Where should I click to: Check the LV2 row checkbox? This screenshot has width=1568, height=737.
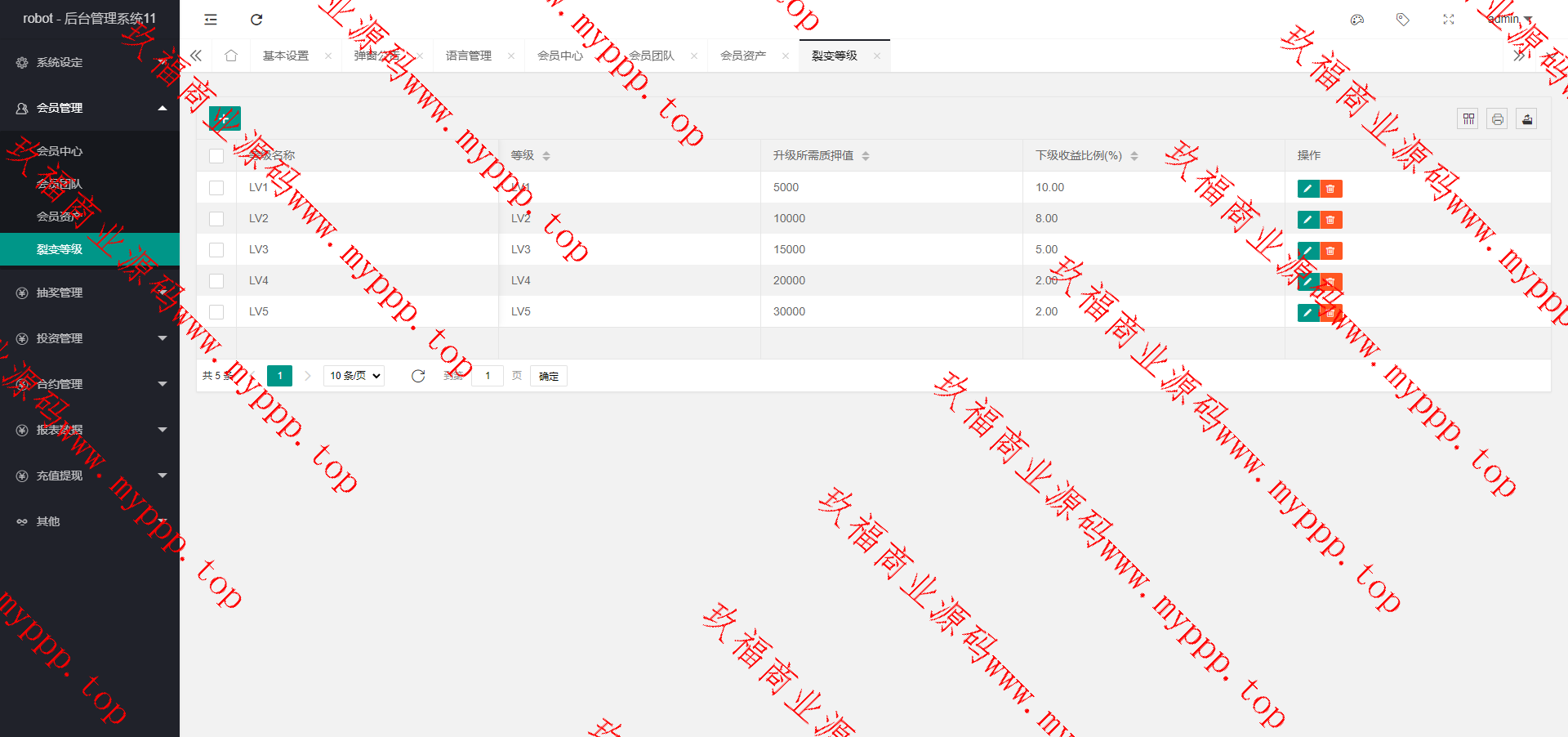click(216, 219)
